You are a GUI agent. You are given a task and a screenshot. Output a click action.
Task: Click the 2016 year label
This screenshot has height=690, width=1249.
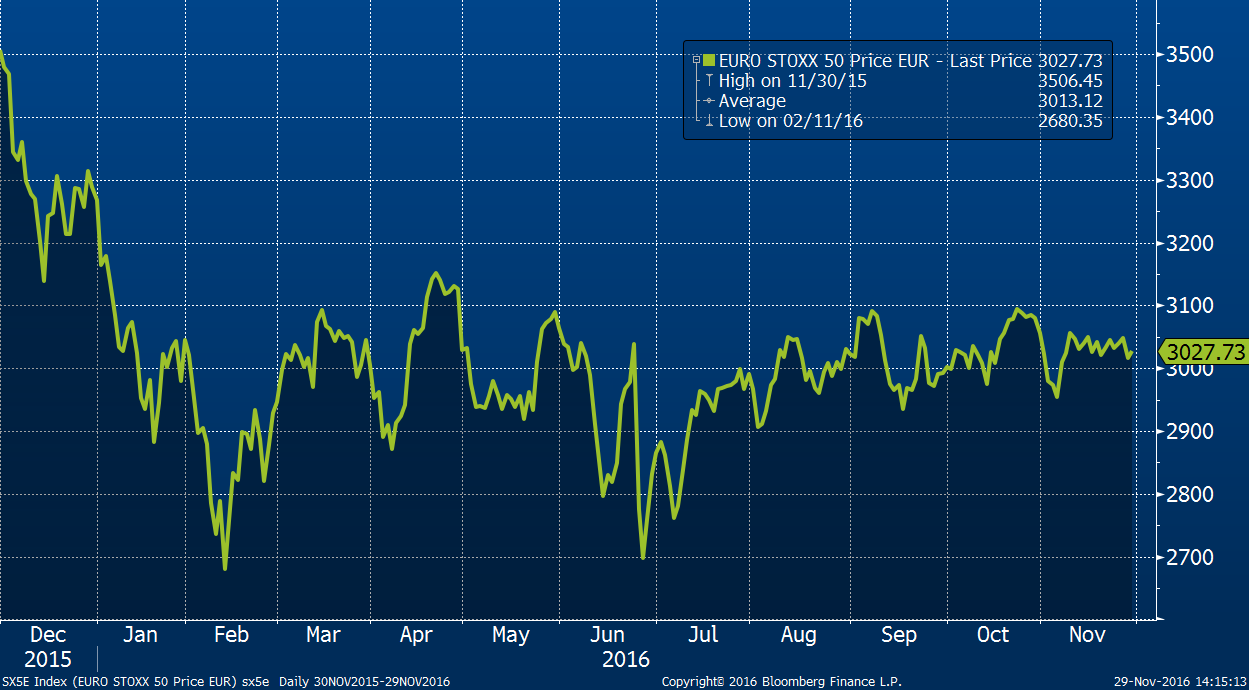[x=626, y=659]
